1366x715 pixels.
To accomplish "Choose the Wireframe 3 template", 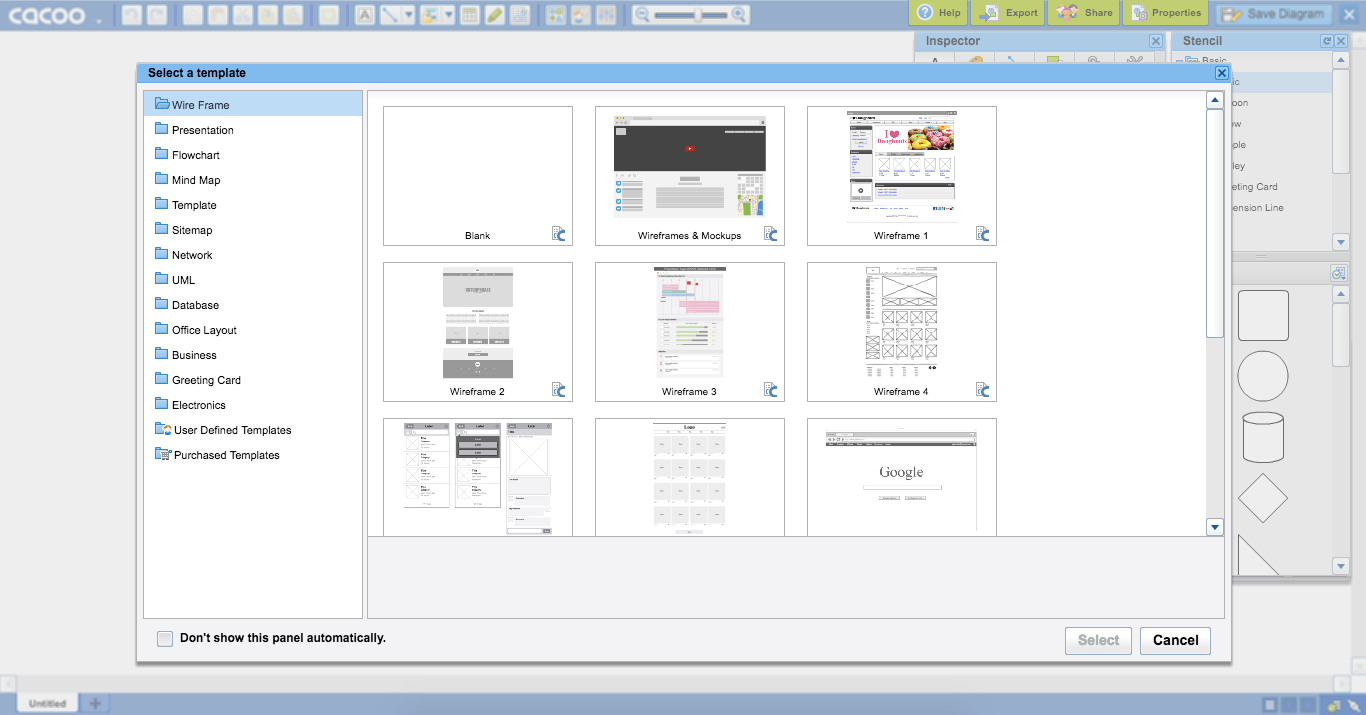I will pos(690,332).
